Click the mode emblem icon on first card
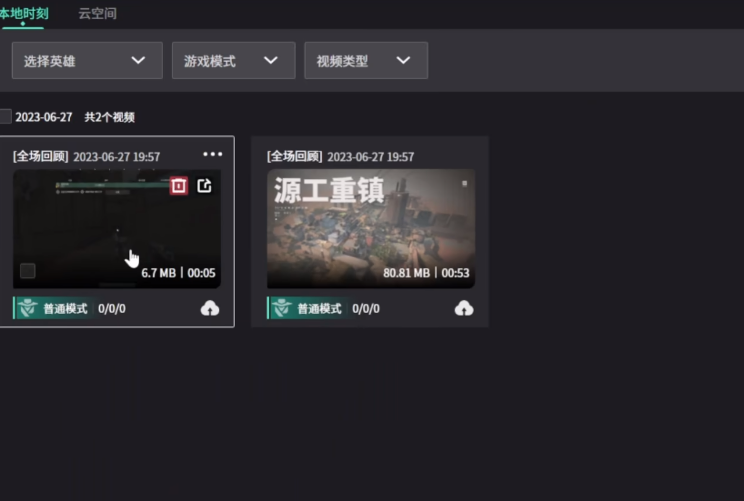 coord(25,308)
